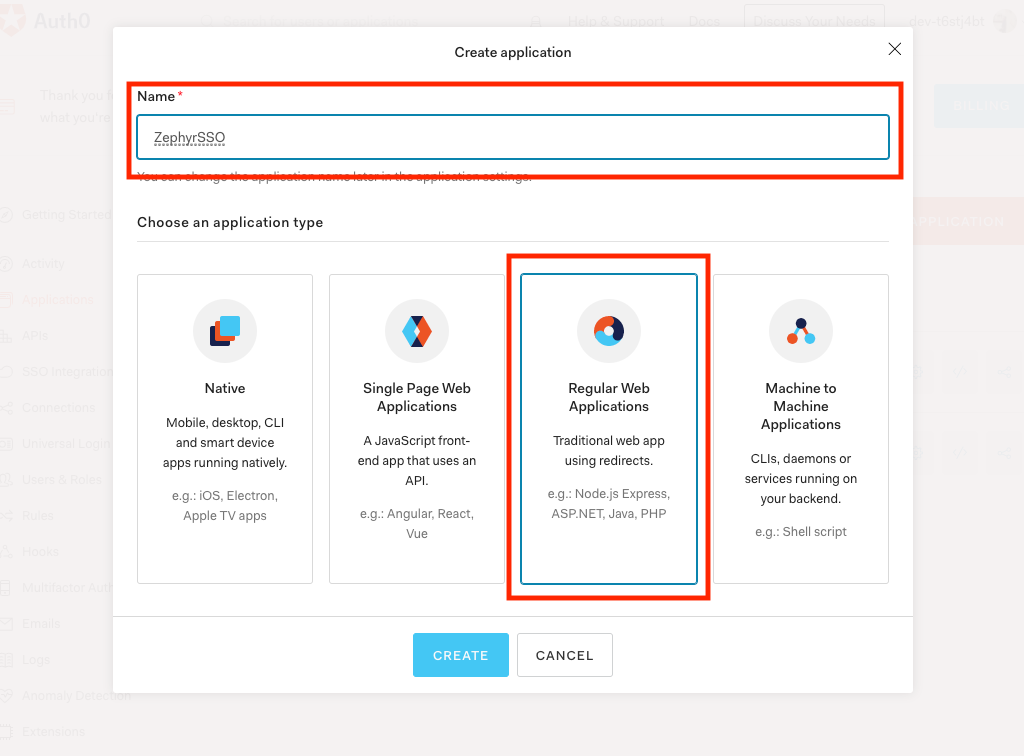Select the Native application type
Image resolution: width=1024 pixels, height=756 pixels.
pyautogui.click(x=224, y=428)
